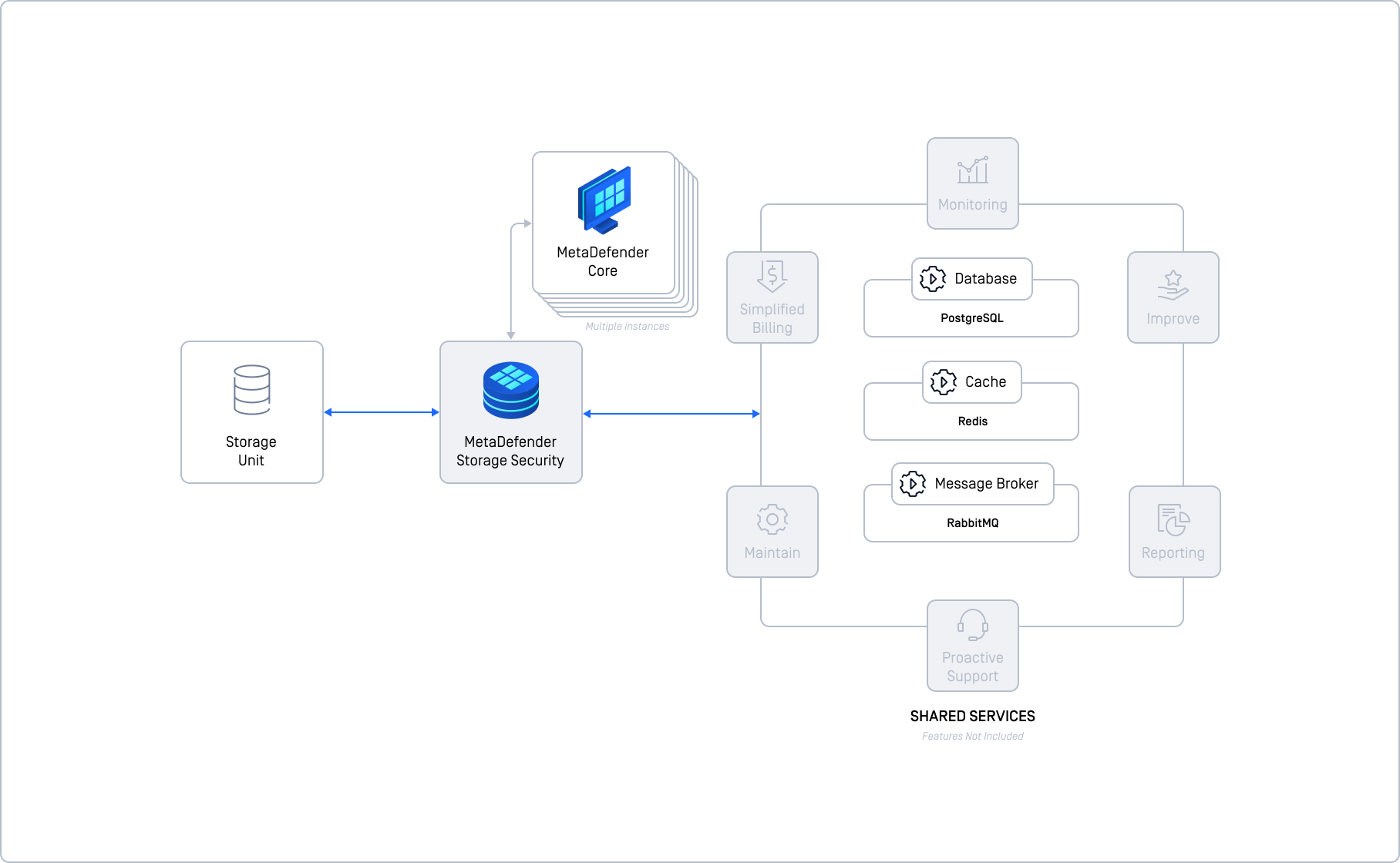Click the Improve label text
1400x863 pixels.
point(1173,319)
